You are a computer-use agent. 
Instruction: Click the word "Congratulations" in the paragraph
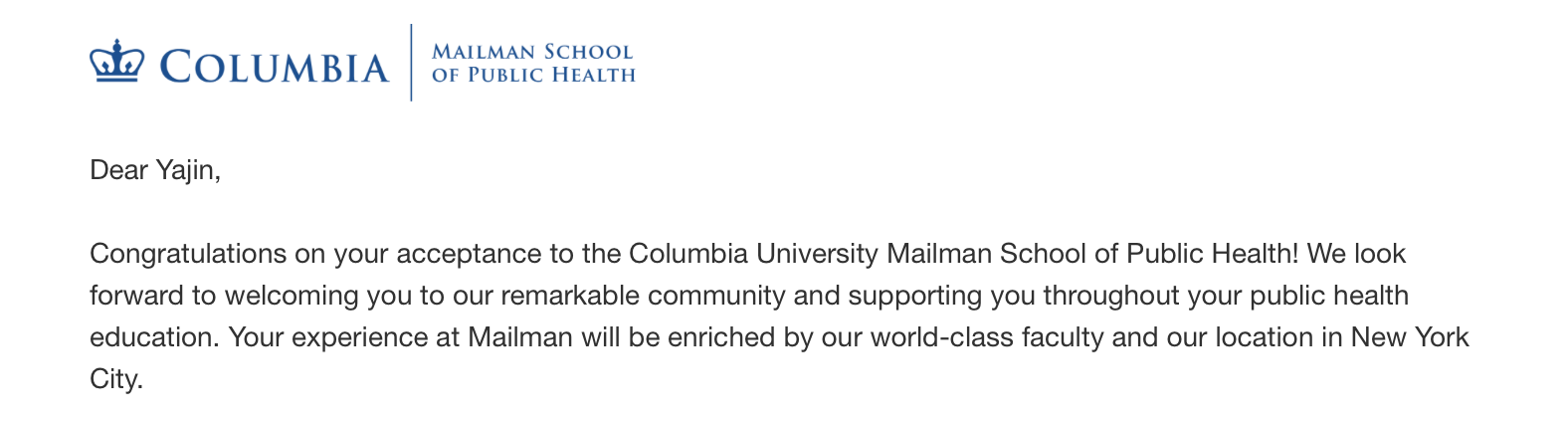pos(188,254)
